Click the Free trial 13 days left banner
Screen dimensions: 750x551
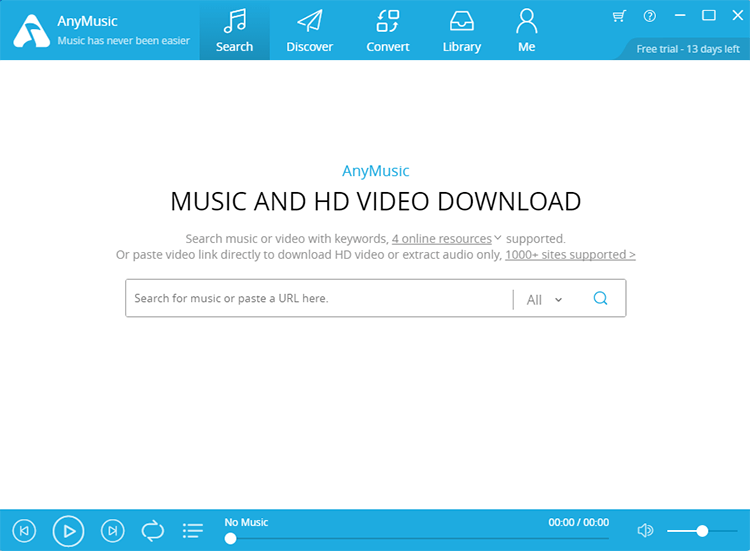tap(687, 49)
